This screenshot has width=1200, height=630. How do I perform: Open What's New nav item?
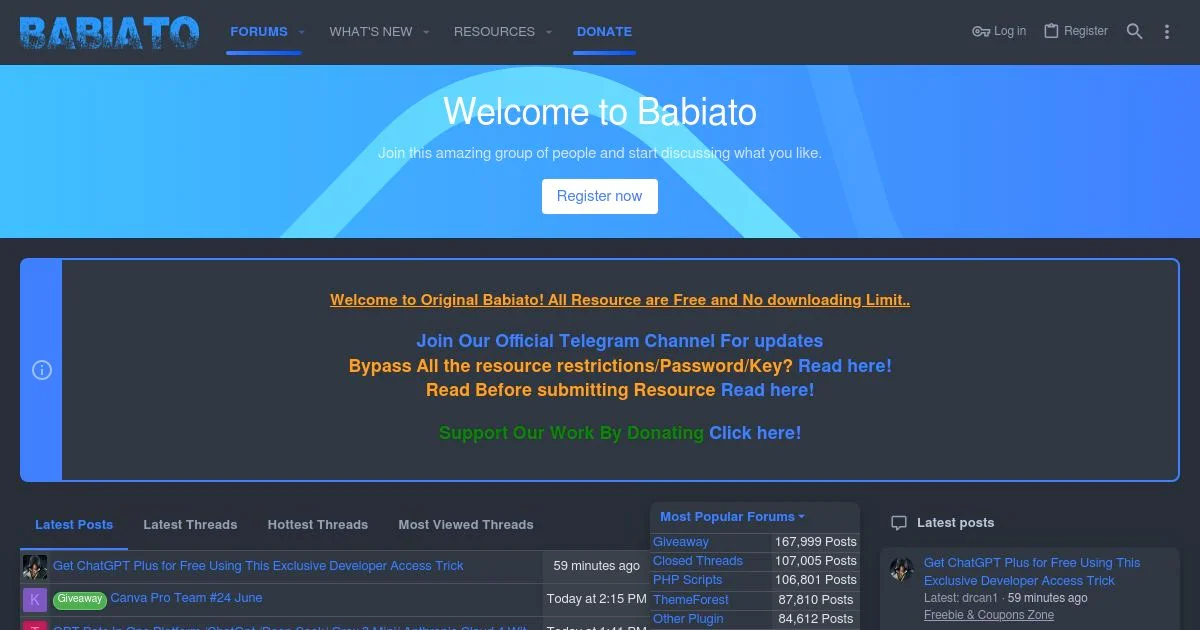[x=371, y=32]
